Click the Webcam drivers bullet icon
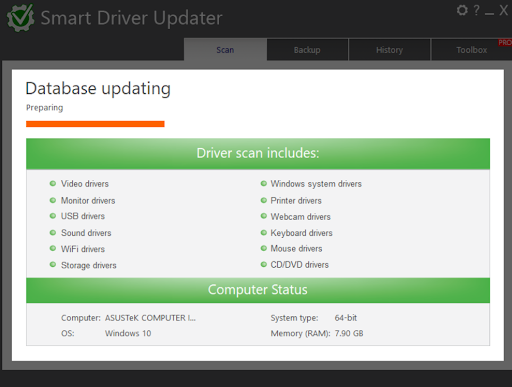The image size is (512, 387). (x=264, y=216)
